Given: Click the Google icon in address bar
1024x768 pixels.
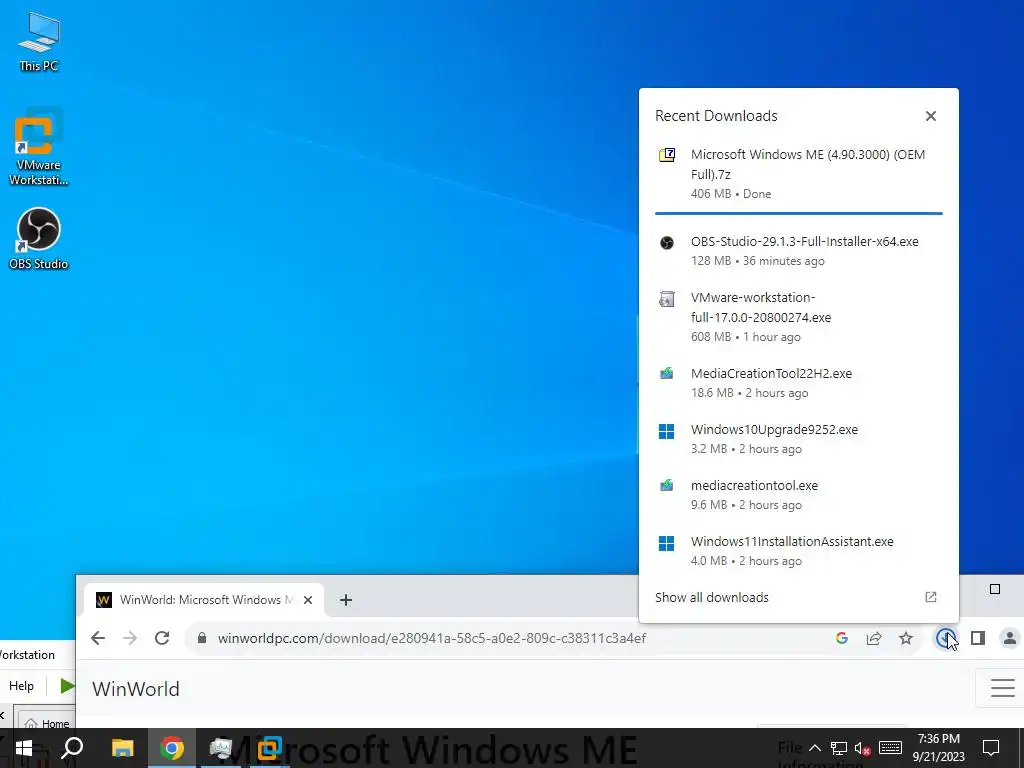Looking at the screenshot, I should click(842, 638).
